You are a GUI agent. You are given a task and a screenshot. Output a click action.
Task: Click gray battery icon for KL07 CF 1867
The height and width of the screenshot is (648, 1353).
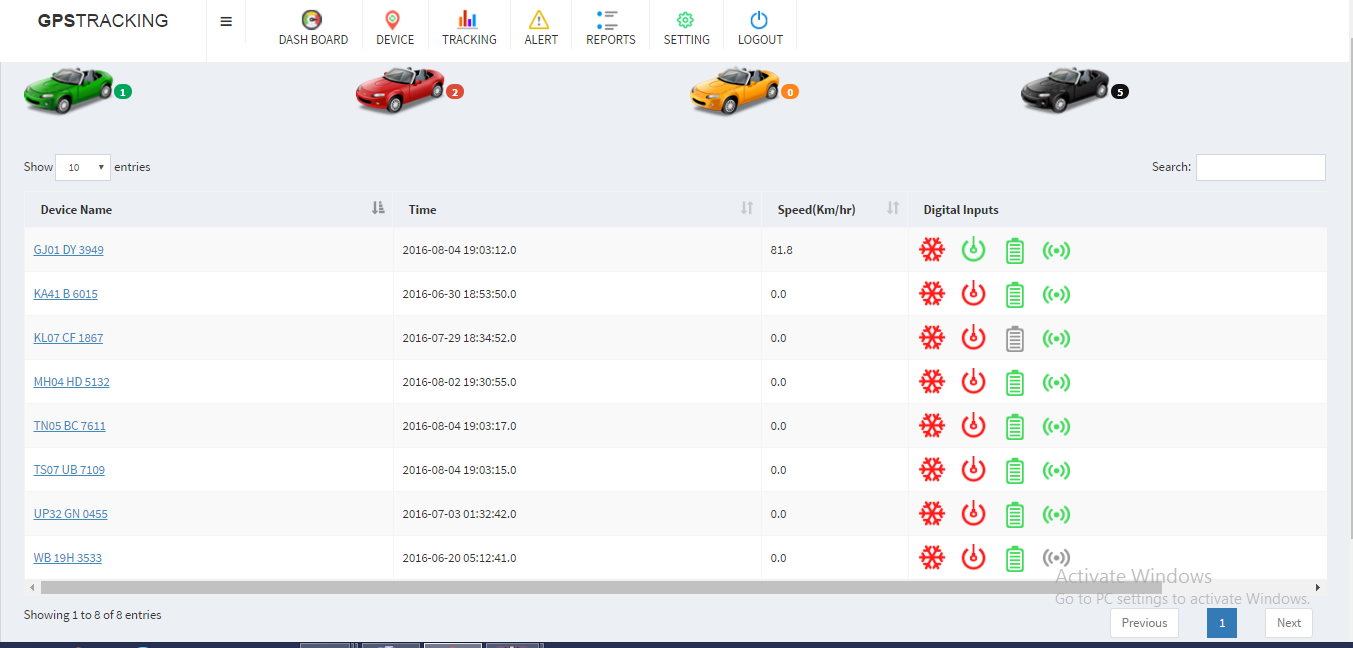pyautogui.click(x=1015, y=339)
